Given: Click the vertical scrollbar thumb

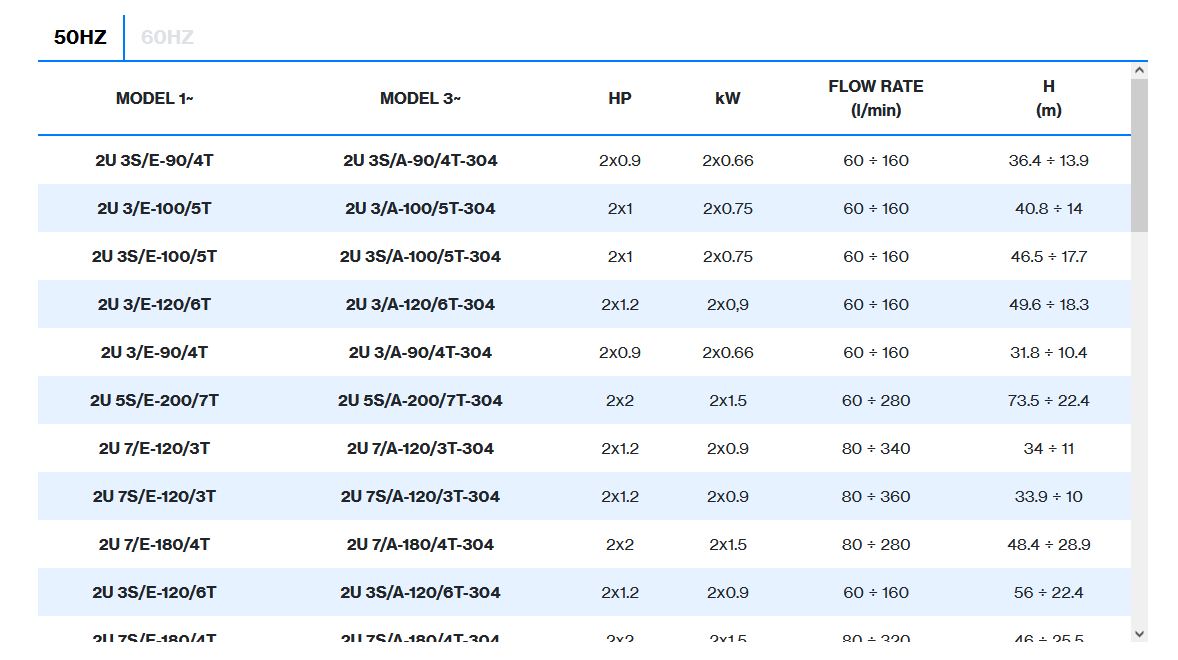Looking at the screenshot, I should 1139,155.
